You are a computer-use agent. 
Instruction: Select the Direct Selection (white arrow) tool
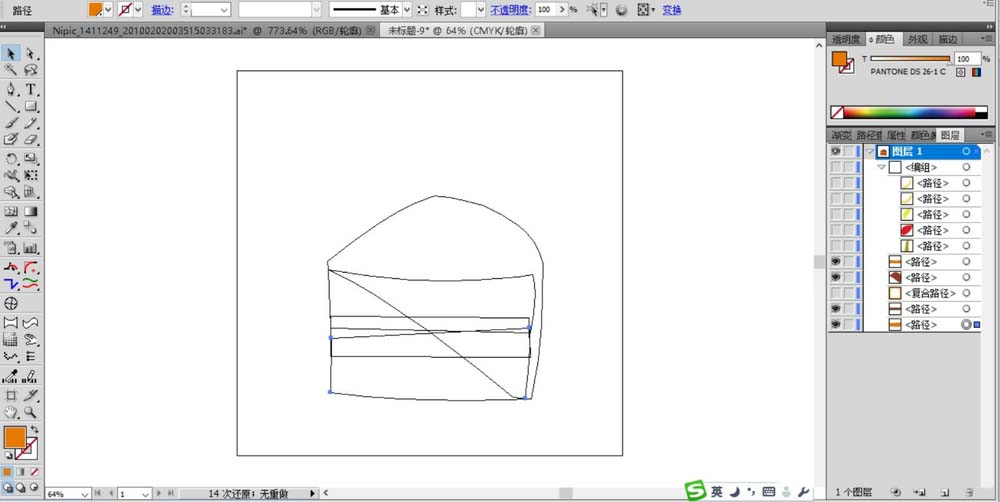click(31, 53)
